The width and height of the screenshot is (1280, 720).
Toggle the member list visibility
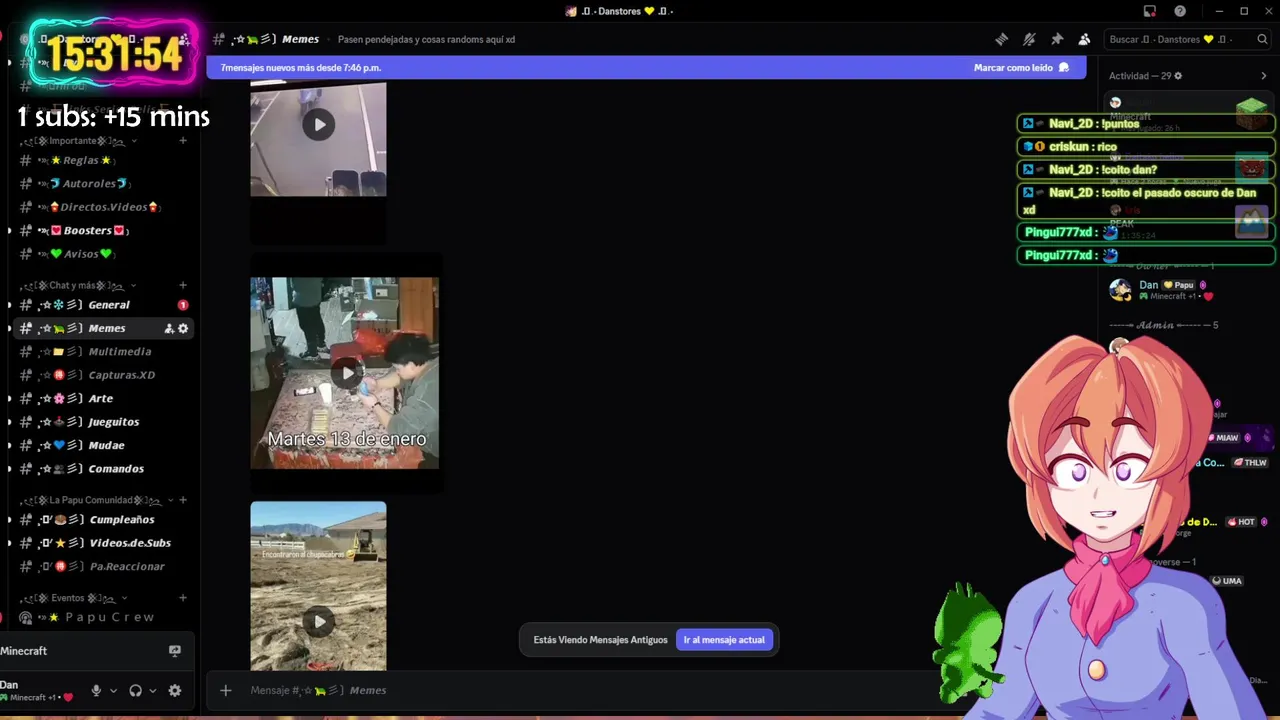pos(1085,39)
